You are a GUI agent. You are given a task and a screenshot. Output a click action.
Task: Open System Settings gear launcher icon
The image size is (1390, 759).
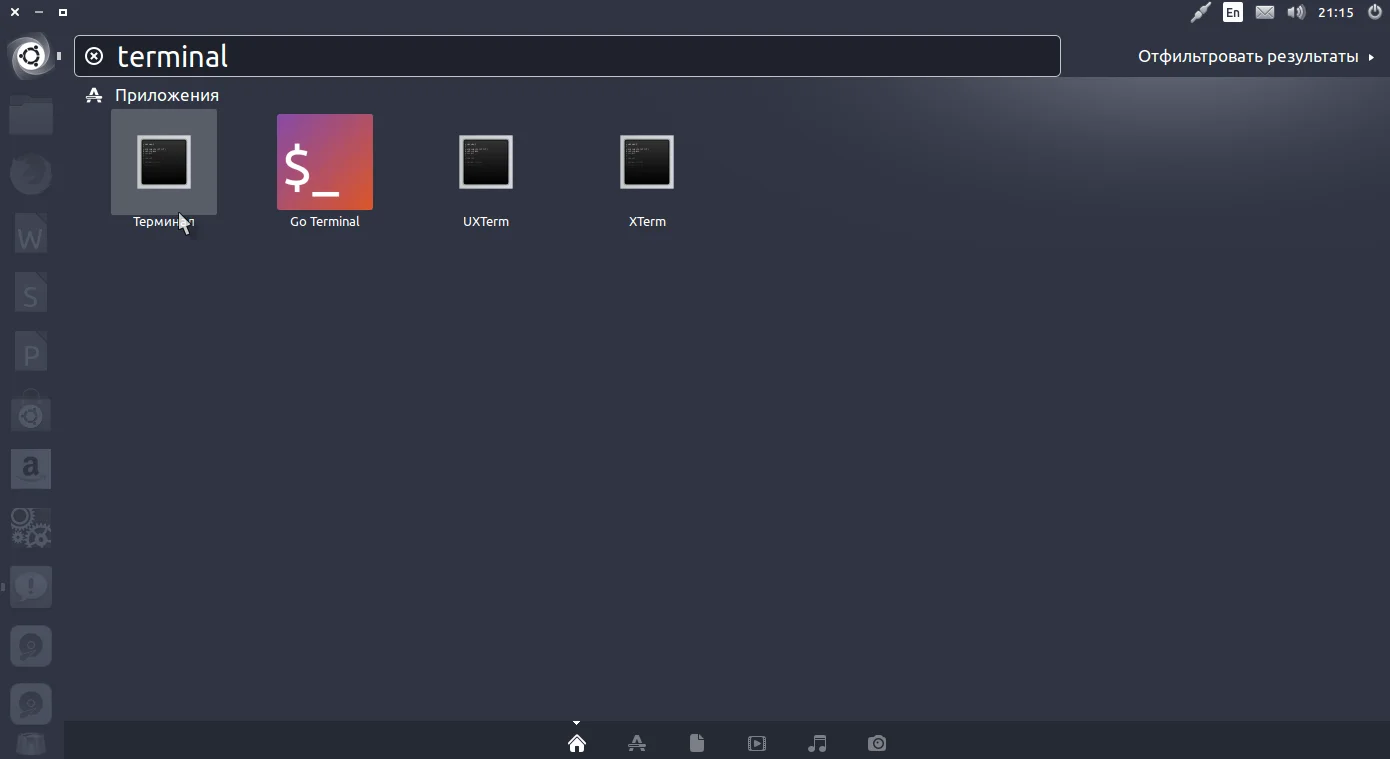pos(31,528)
